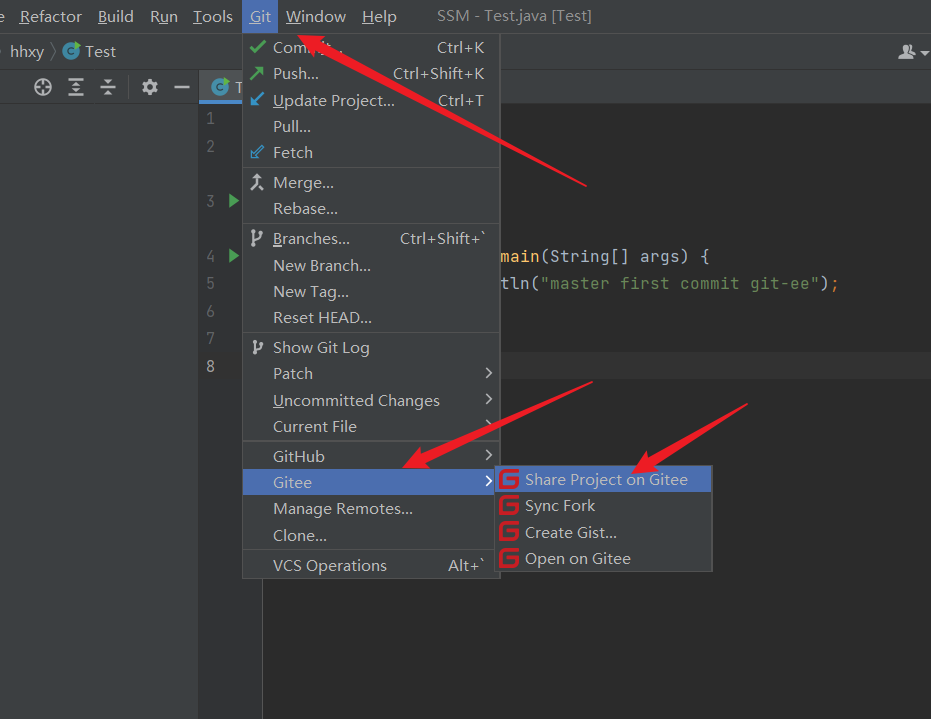The height and width of the screenshot is (719, 931).
Task: Click Gitee logo beside Open on Gitee
Action: point(509,558)
